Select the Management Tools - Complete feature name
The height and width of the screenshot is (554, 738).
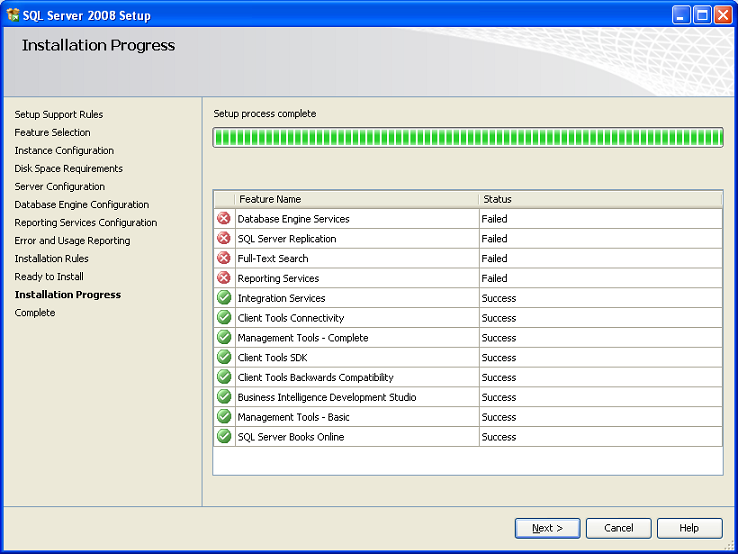tap(303, 337)
